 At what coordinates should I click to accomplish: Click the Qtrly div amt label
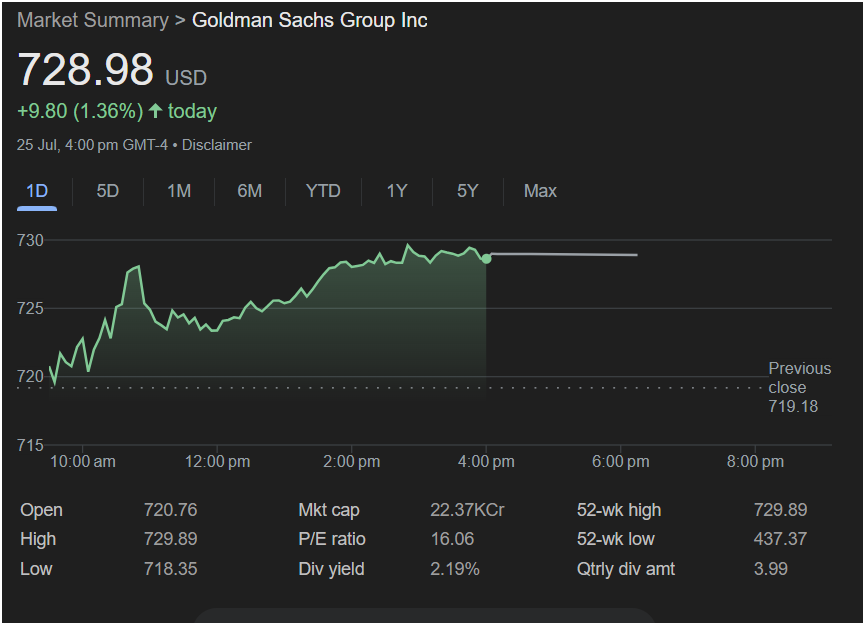(x=626, y=569)
